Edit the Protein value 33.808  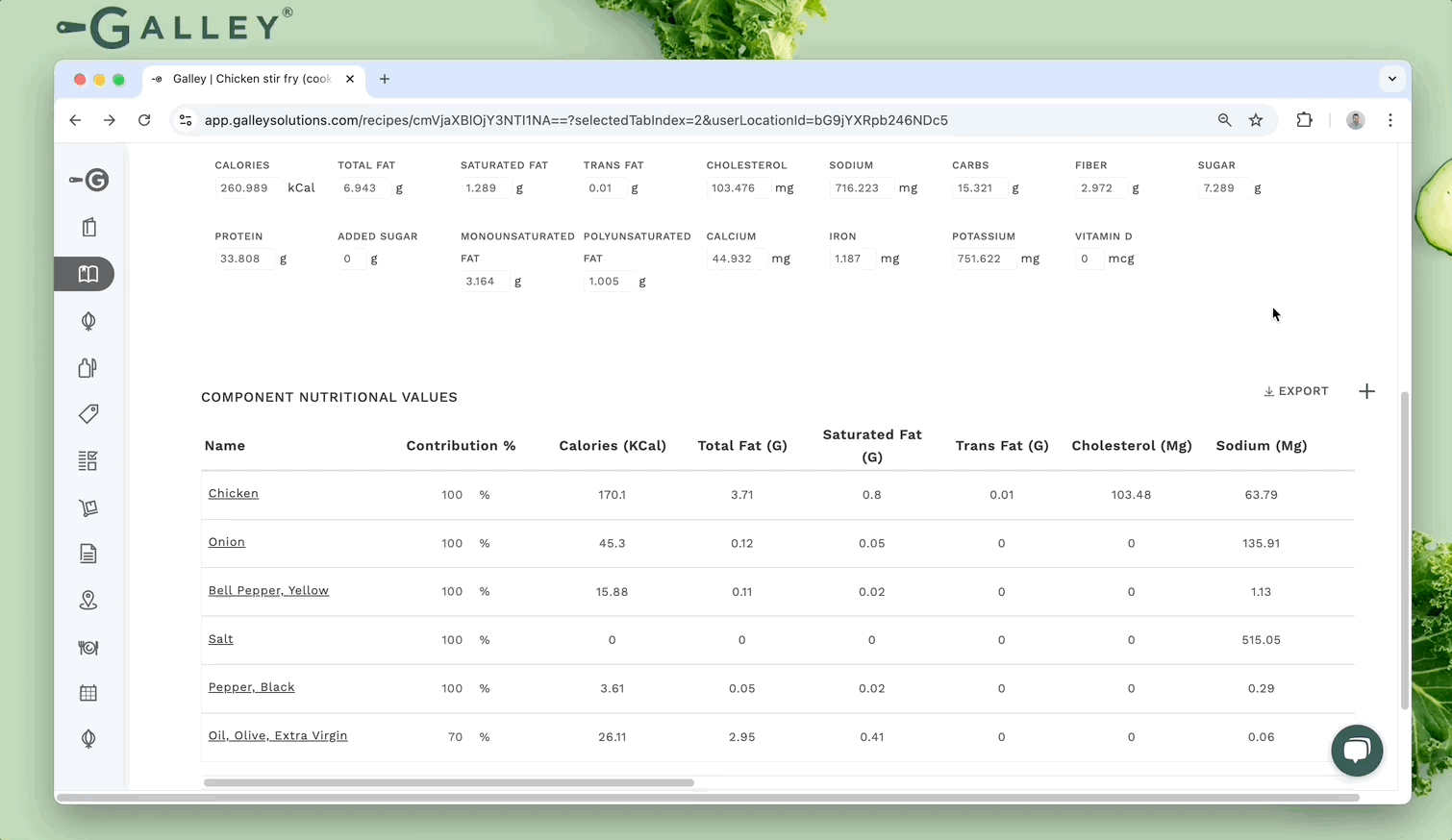[244, 259]
